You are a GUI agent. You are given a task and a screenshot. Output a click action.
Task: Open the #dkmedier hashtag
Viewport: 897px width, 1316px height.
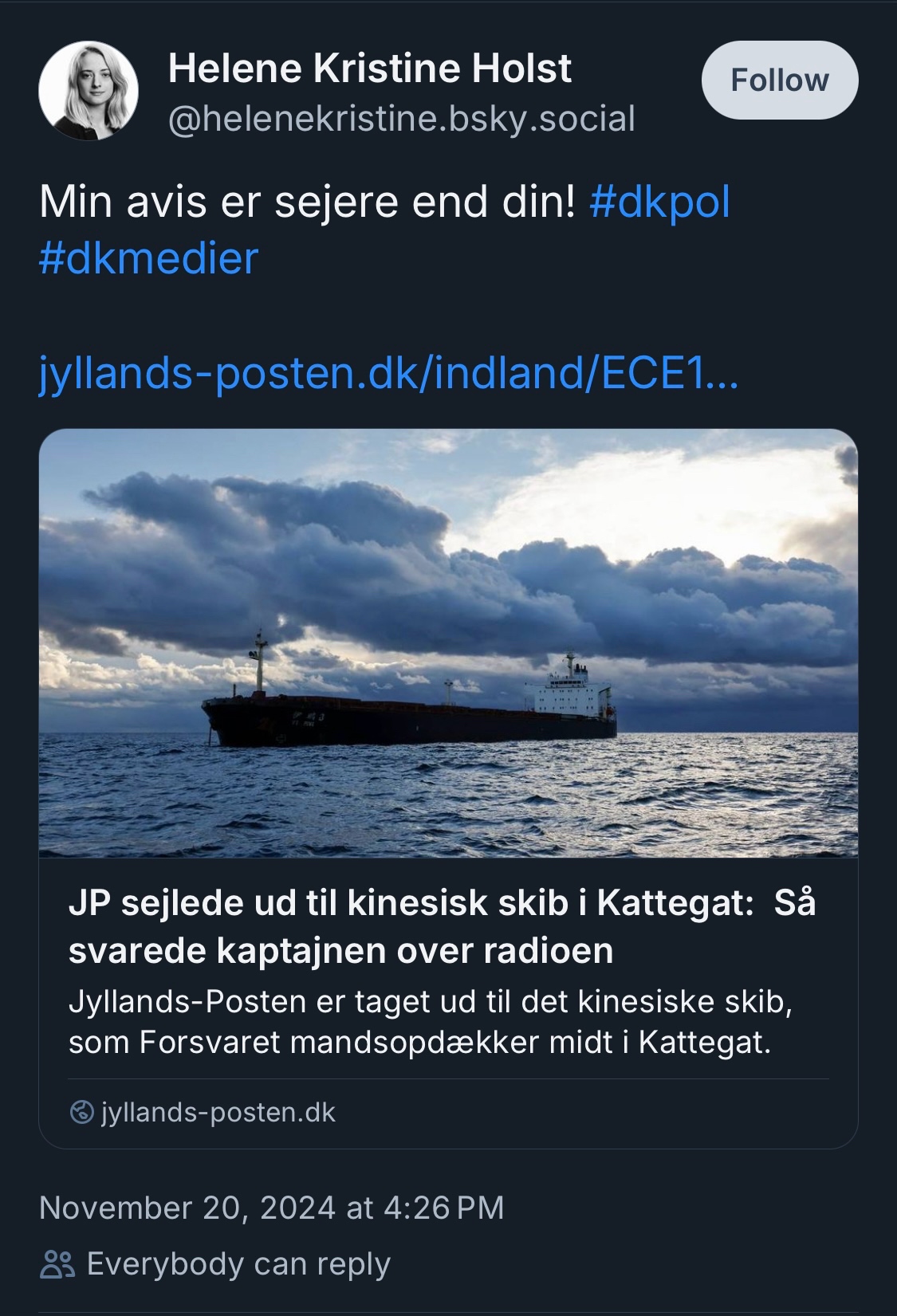point(148,259)
